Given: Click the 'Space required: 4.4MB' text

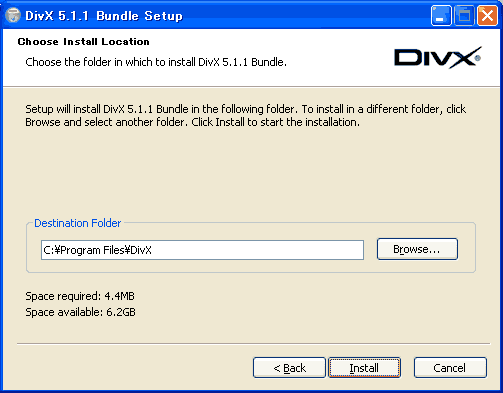Looking at the screenshot, I should (x=80, y=296).
